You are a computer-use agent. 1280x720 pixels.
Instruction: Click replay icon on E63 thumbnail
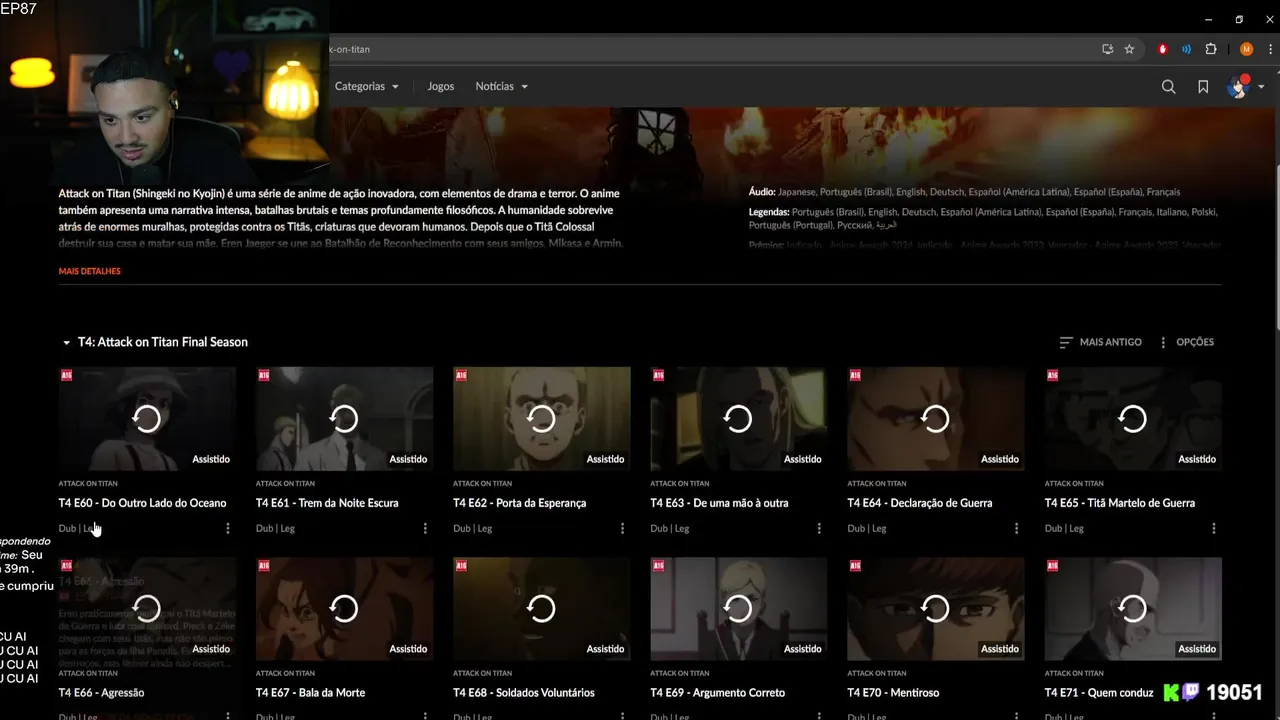point(738,418)
